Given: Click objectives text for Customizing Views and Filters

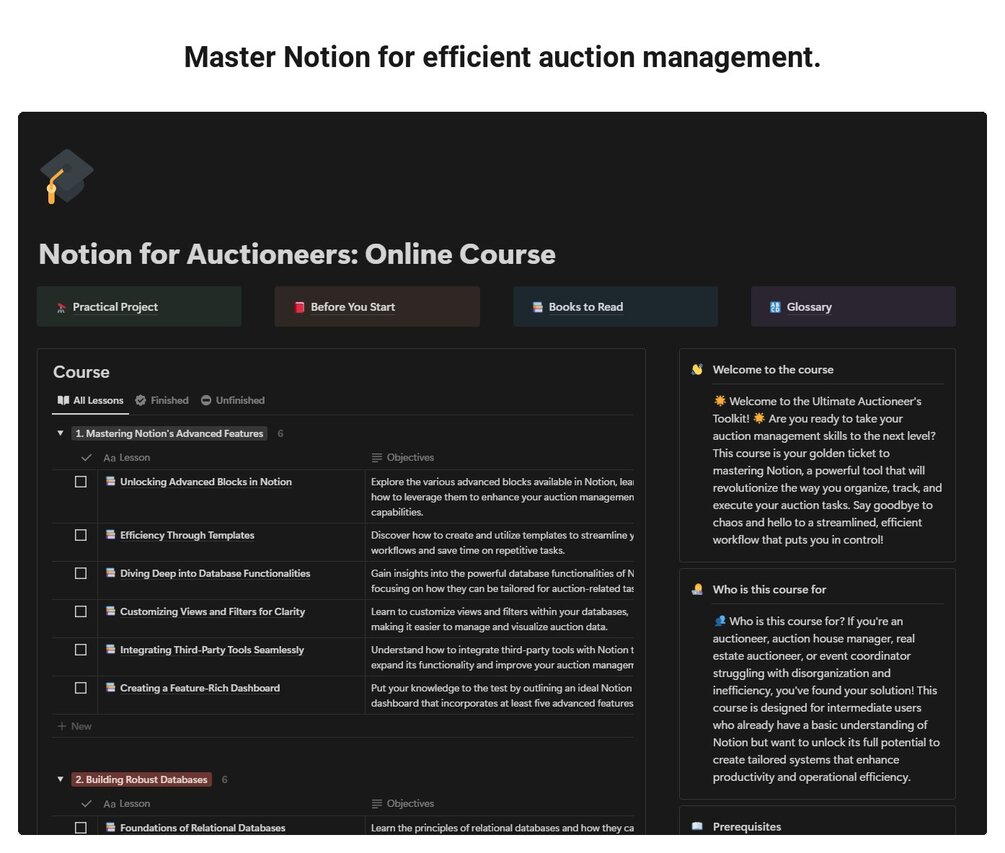Looking at the screenshot, I should coord(499,619).
